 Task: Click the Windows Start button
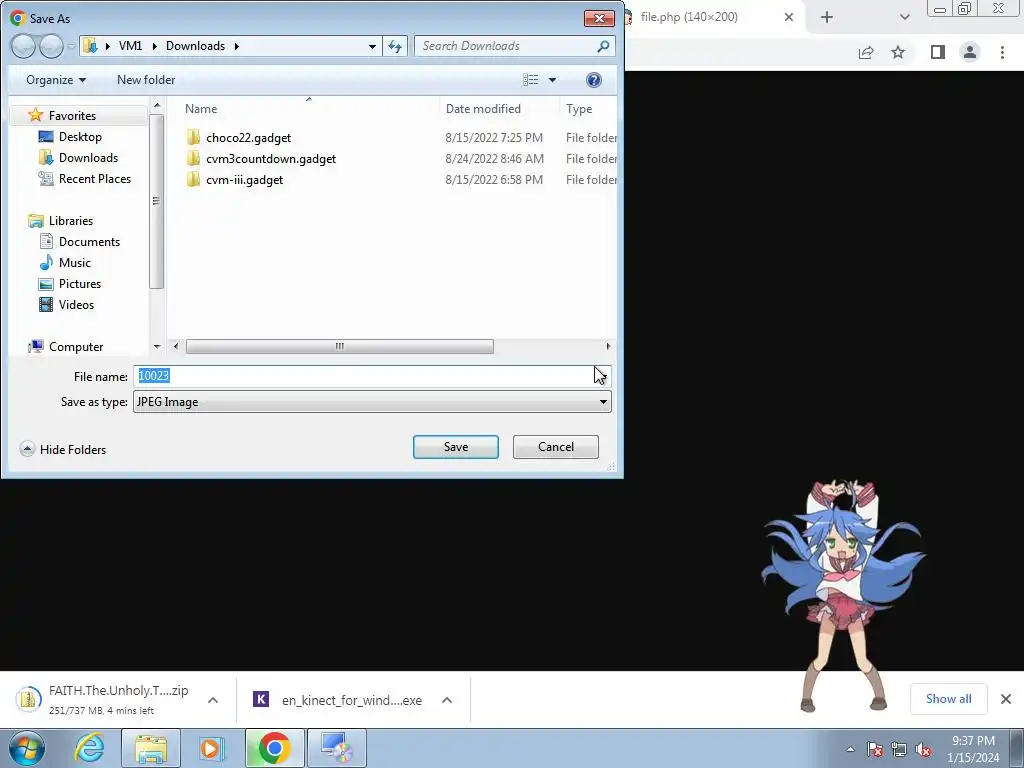pos(26,748)
